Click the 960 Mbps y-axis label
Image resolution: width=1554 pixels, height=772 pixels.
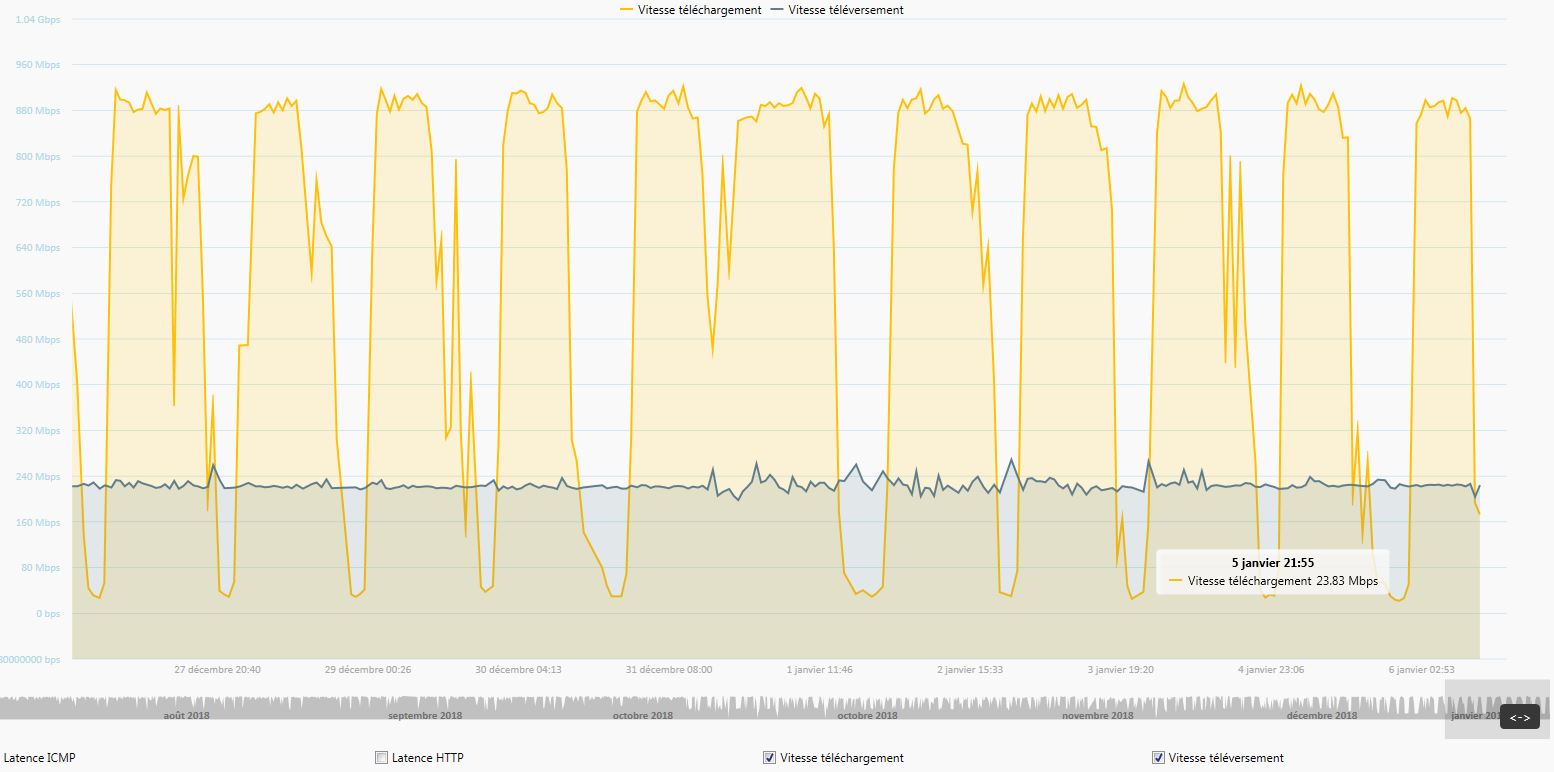40,65
